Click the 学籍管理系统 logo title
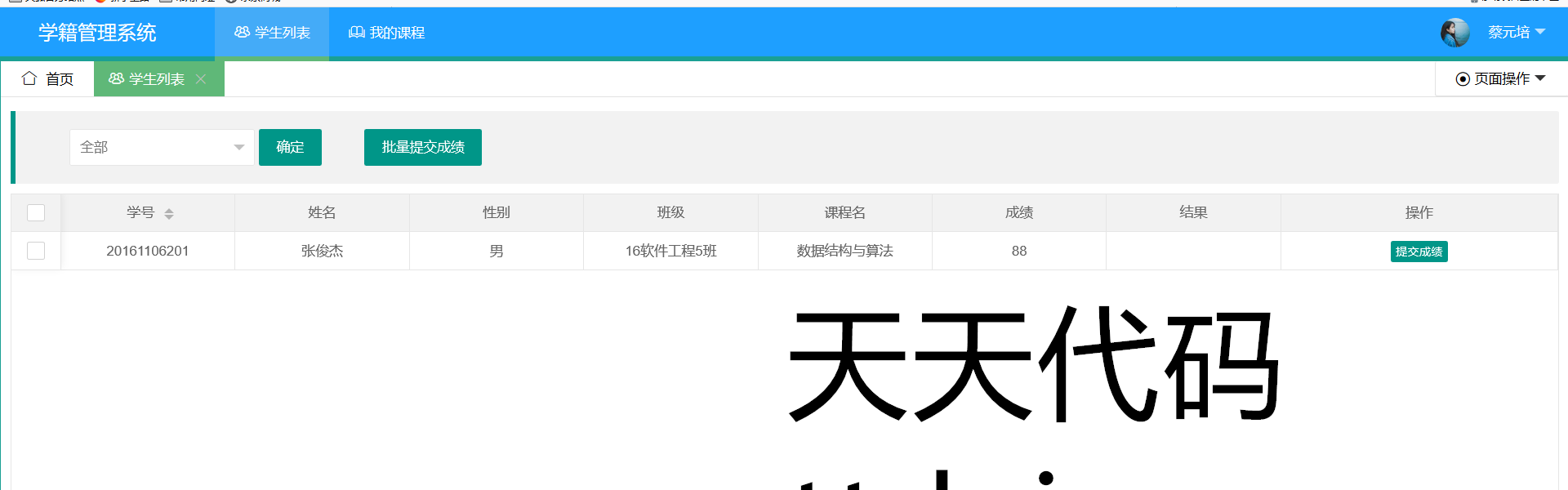1568x490 pixels. [x=97, y=33]
